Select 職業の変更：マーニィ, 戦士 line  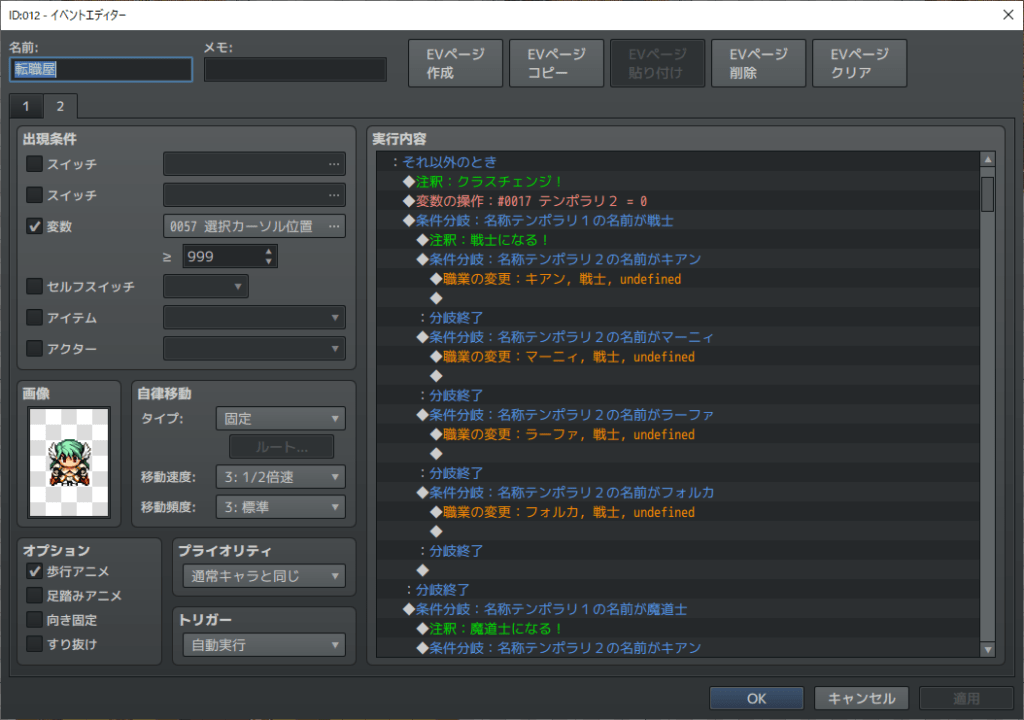tap(678, 357)
